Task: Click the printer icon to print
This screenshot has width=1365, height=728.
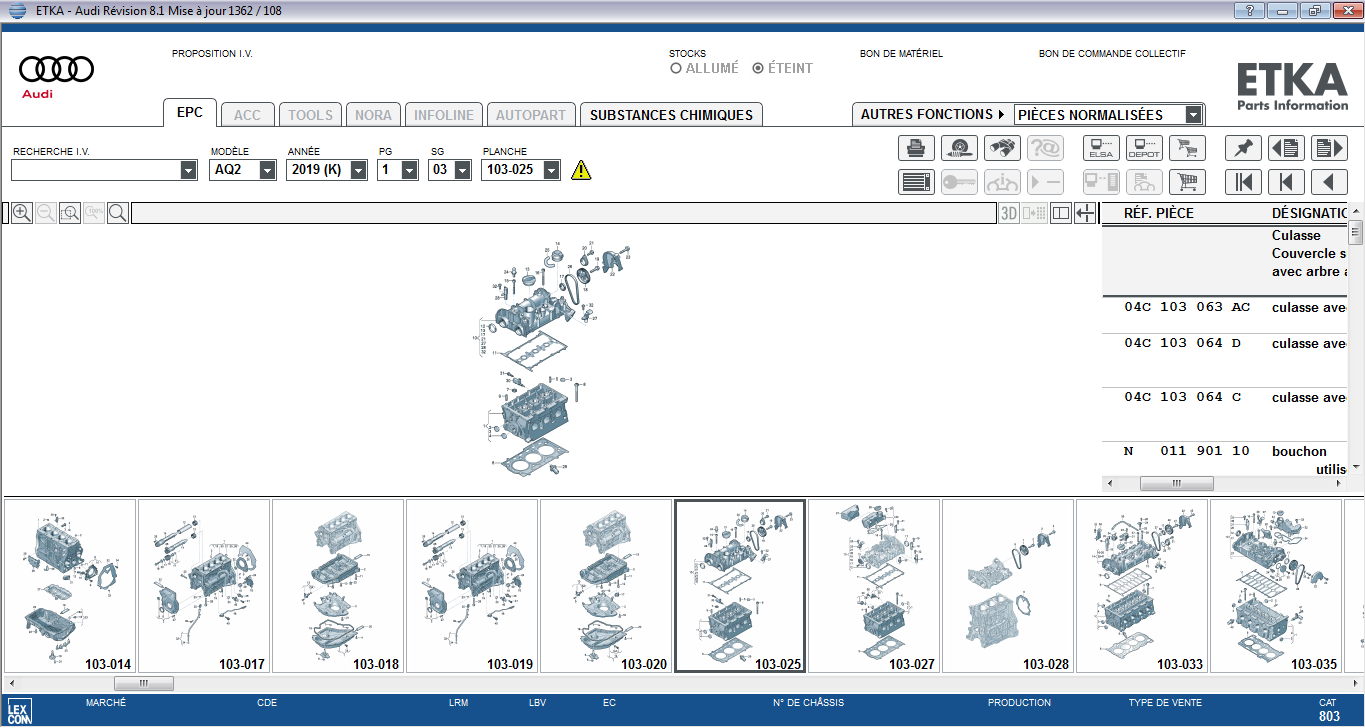Action: pos(915,148)
